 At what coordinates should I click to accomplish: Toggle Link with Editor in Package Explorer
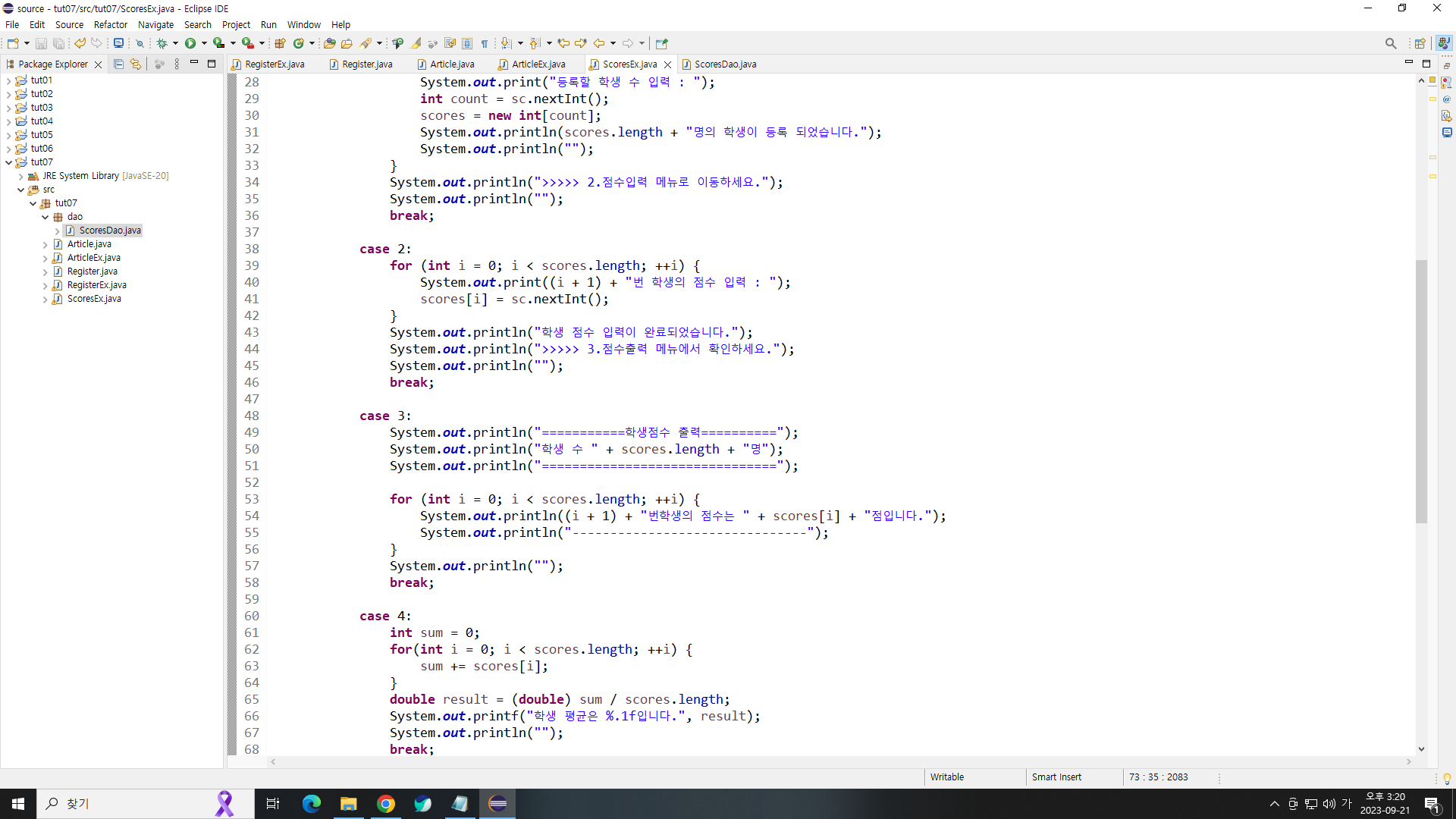tap(136, 64)
